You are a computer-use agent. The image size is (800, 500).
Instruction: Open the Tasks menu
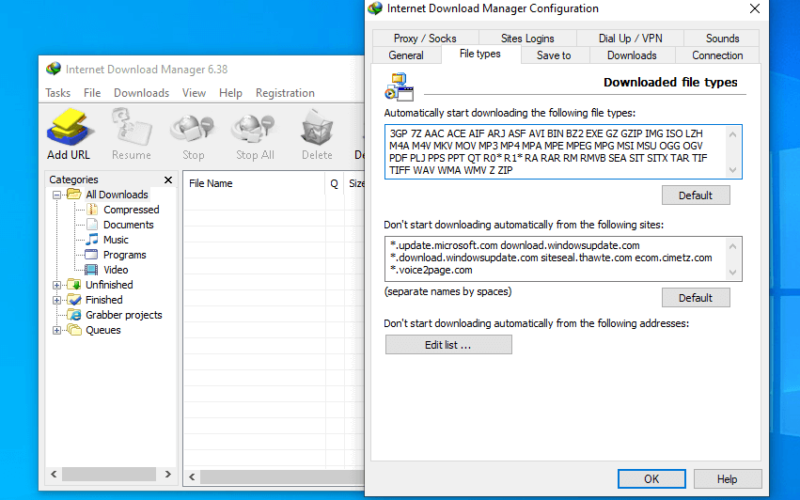click(58, 93)
